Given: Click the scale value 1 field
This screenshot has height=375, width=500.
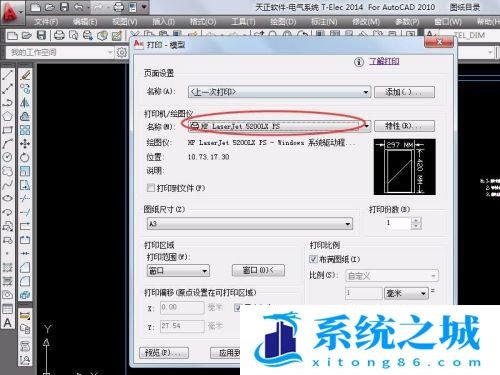Looking at the screenshot, I should point(364,293).
